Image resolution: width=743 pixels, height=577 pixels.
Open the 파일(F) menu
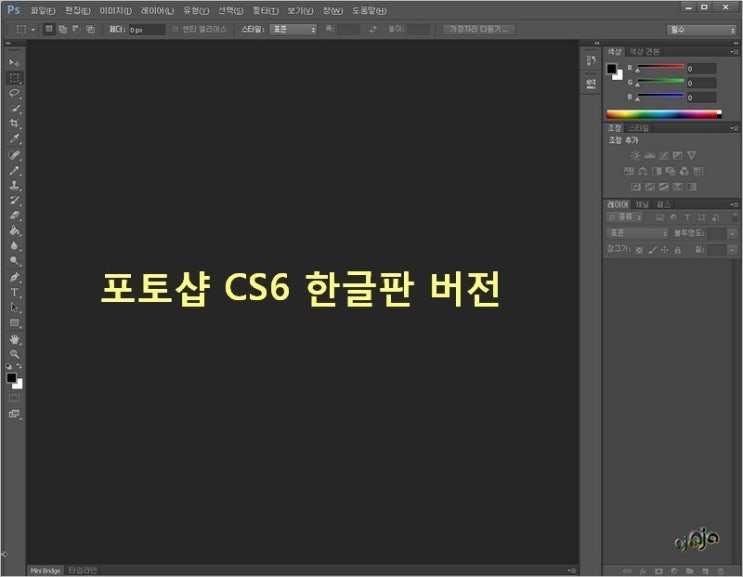(43, 10)
